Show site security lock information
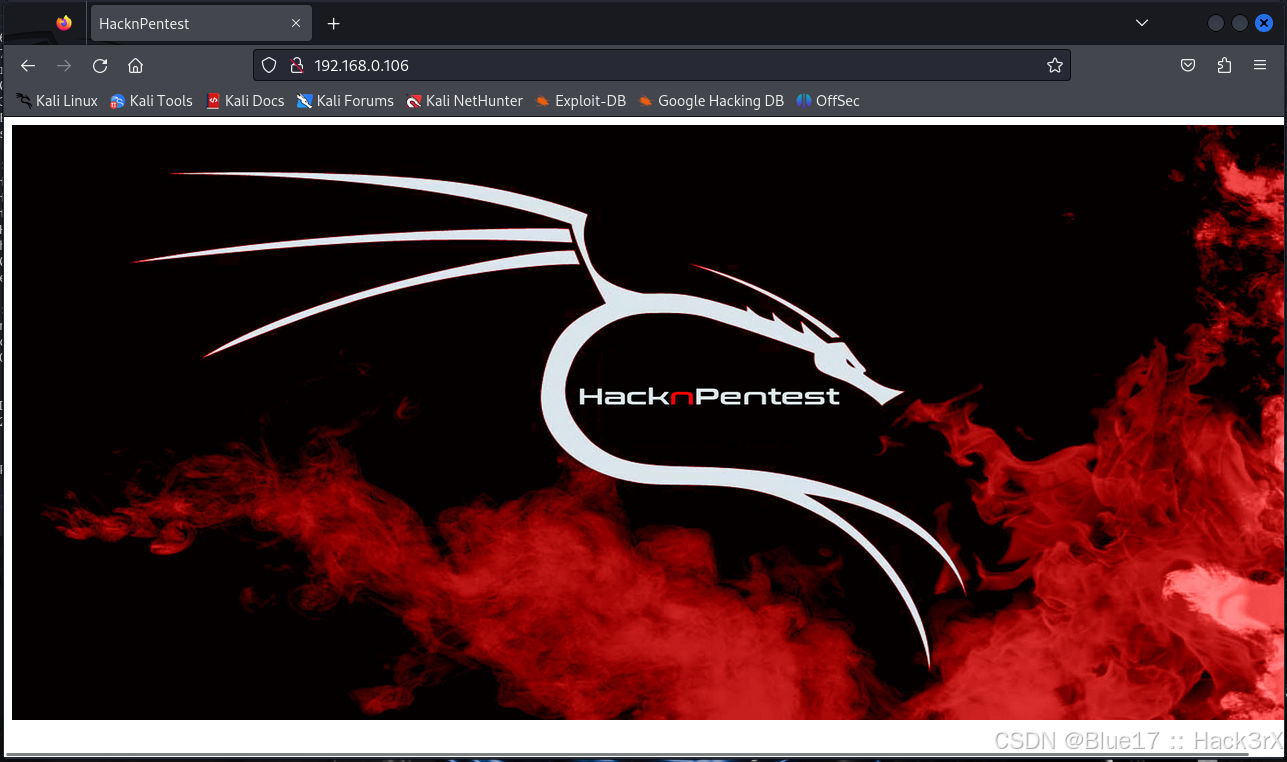Image resolution: width=1287 pixels, height=762 pixels. [x=296, y=65]
